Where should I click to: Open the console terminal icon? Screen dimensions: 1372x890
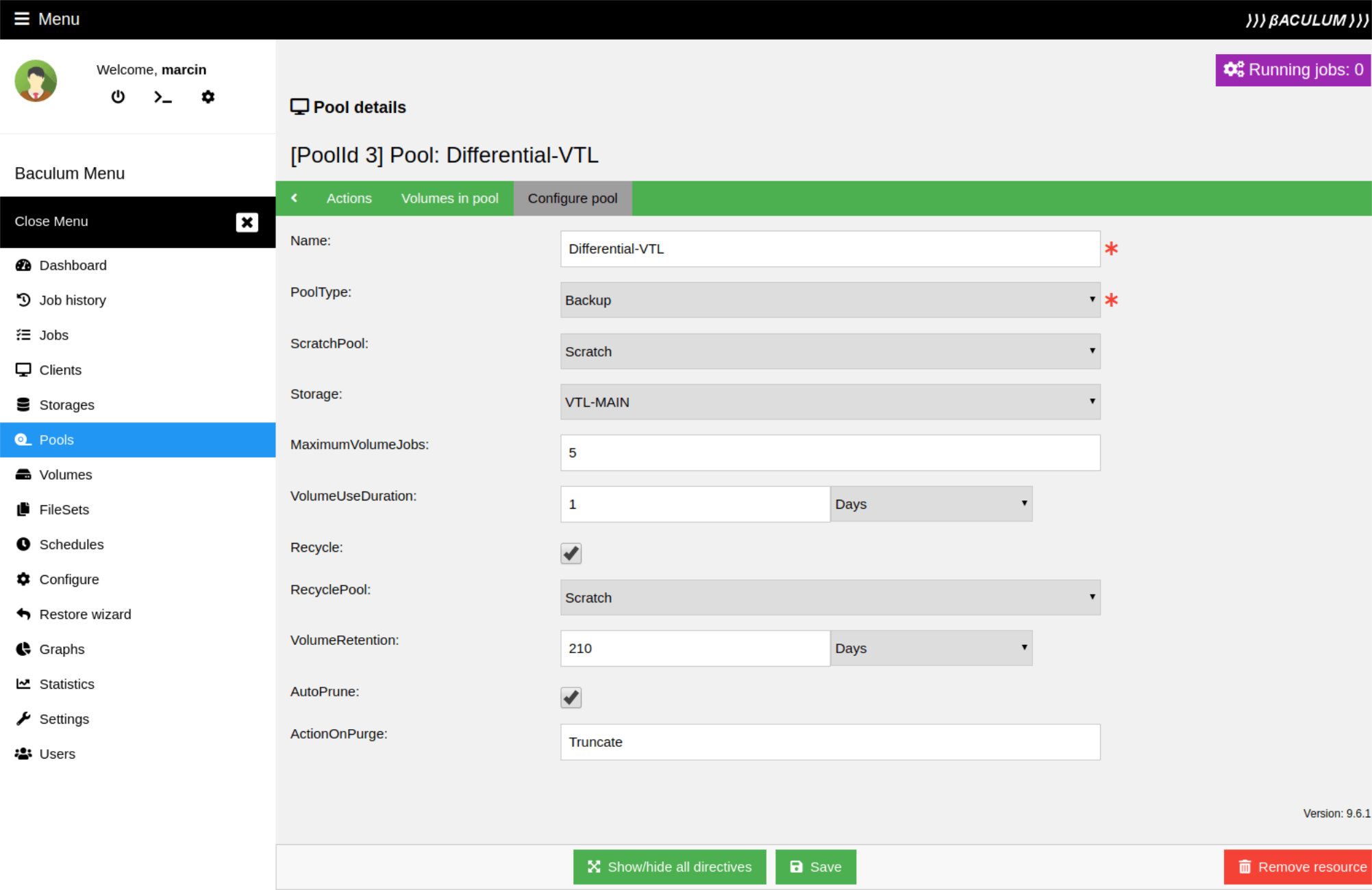point(163,97)
